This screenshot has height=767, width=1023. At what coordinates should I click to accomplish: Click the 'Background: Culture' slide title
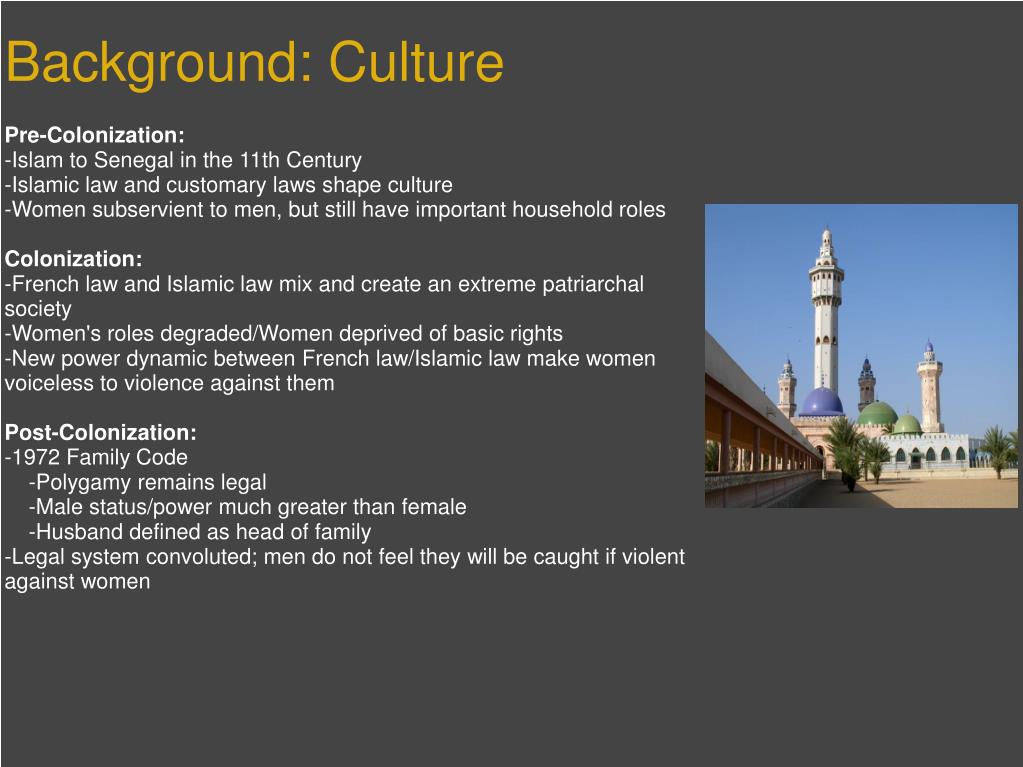pyautogui.click(x=254, y=63)
